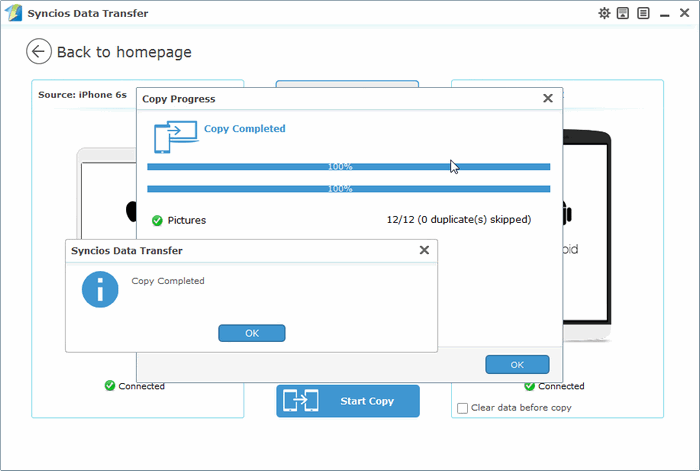
Task: Close the Syncios main window
Action: click(x=684, y=13)
